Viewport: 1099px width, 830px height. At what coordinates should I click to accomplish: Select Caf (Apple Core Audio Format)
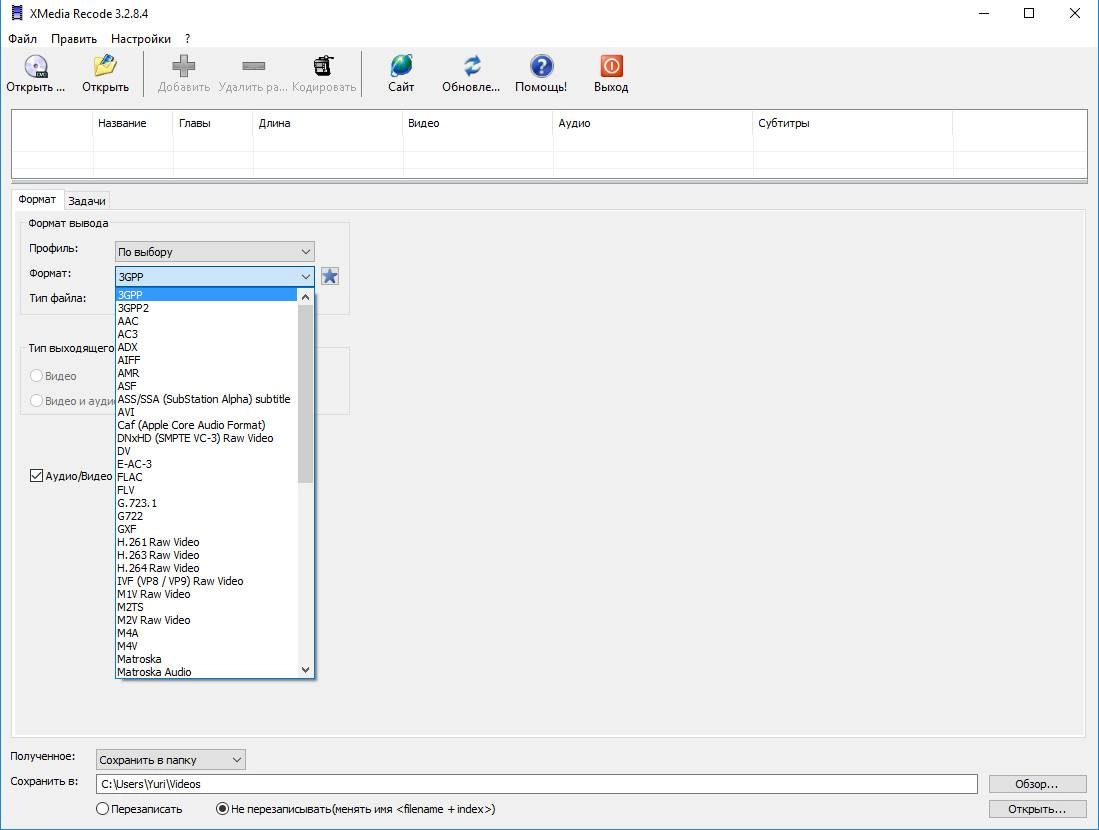click(207, 425)
